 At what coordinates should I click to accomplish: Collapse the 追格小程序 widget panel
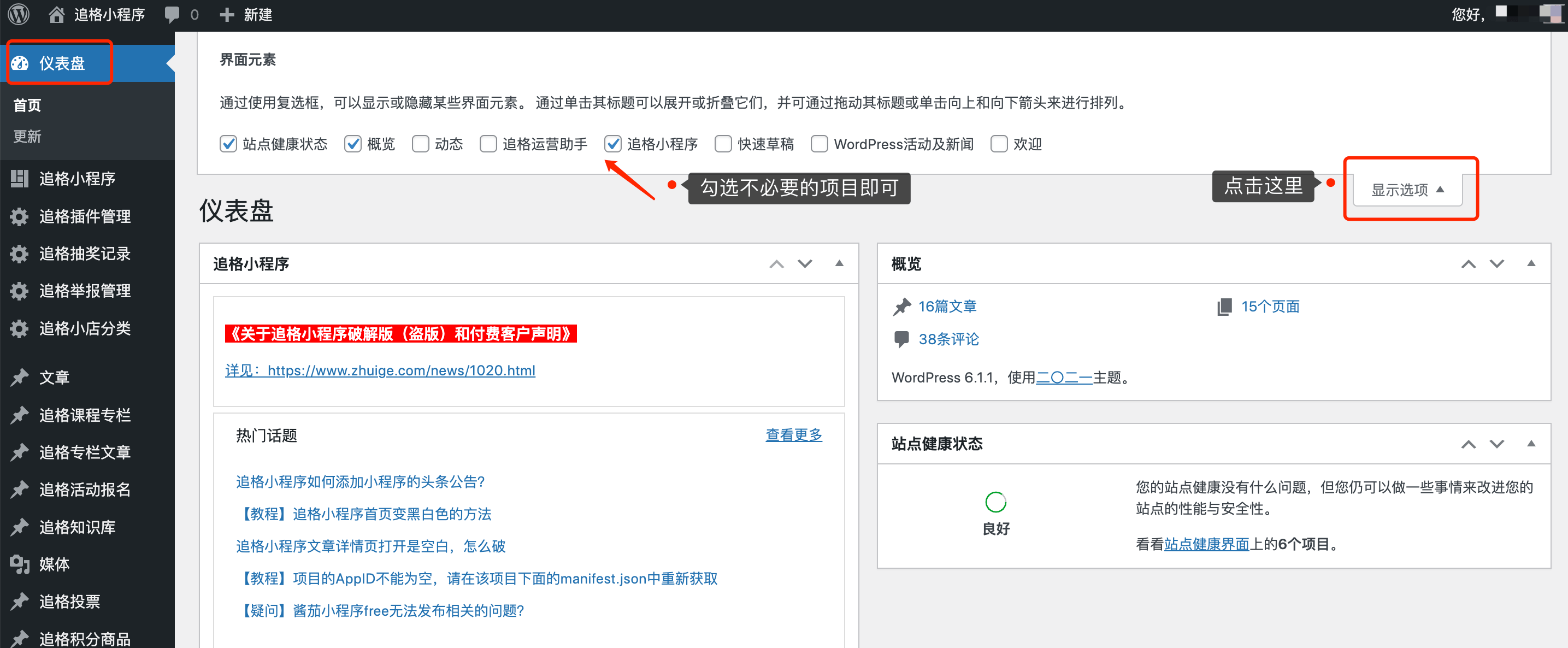point(839,263)
